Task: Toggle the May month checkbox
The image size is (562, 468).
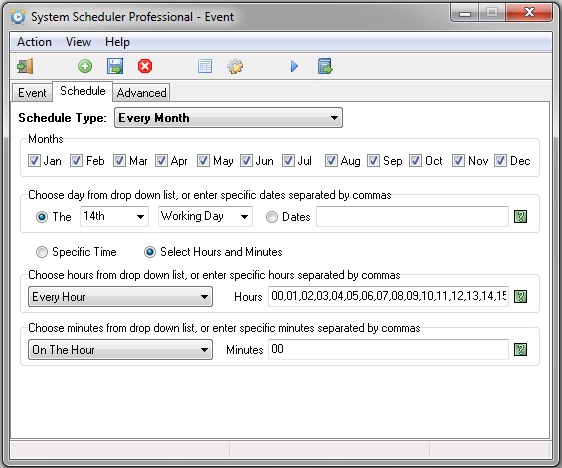Action: pos(204,161)
